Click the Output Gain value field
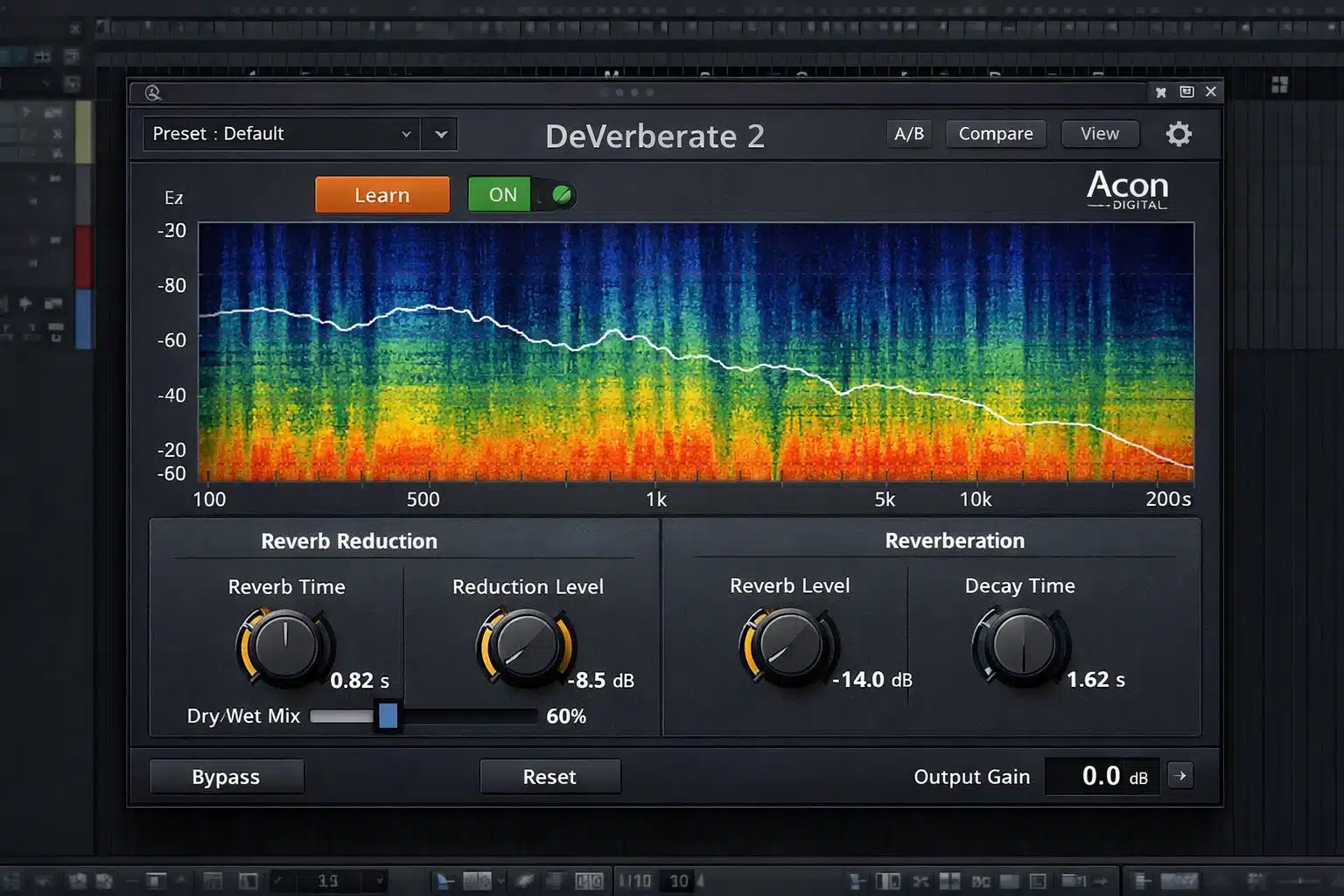The height and width of the screenshot is (896, 1344). pyautogui.click(x=1102, y=775)
